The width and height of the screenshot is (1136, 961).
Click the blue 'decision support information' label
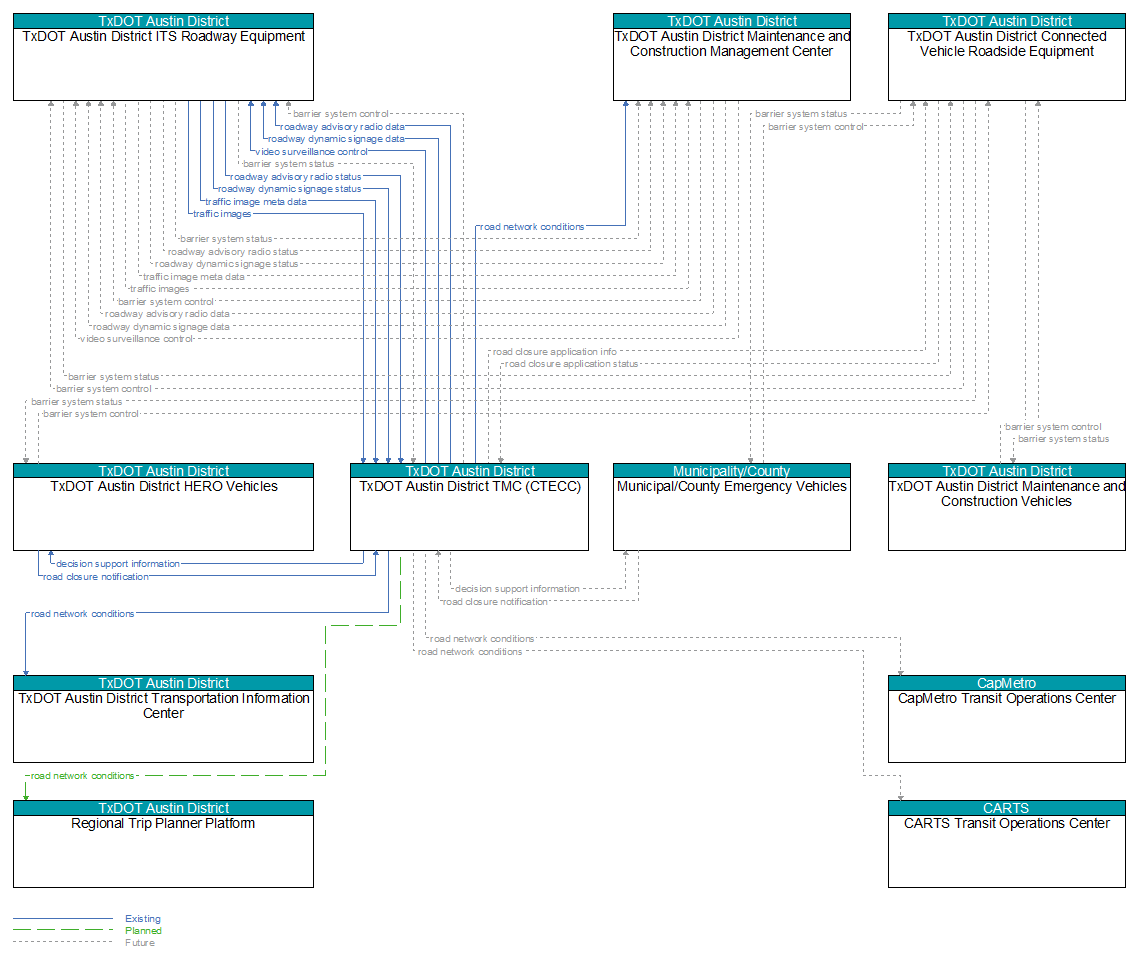[x=118, y=564]
